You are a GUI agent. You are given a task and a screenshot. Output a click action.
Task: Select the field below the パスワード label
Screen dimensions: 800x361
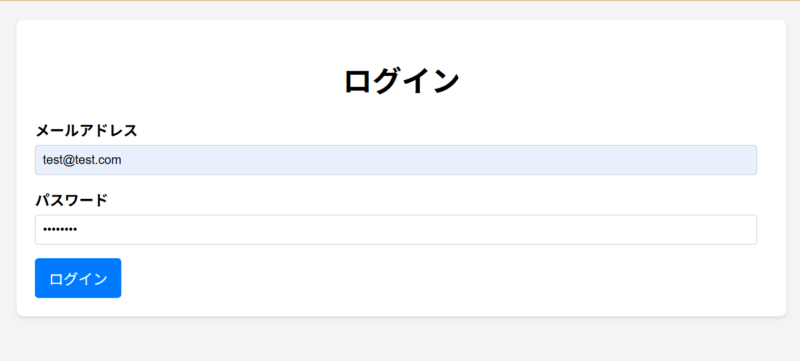pos(396,229)
